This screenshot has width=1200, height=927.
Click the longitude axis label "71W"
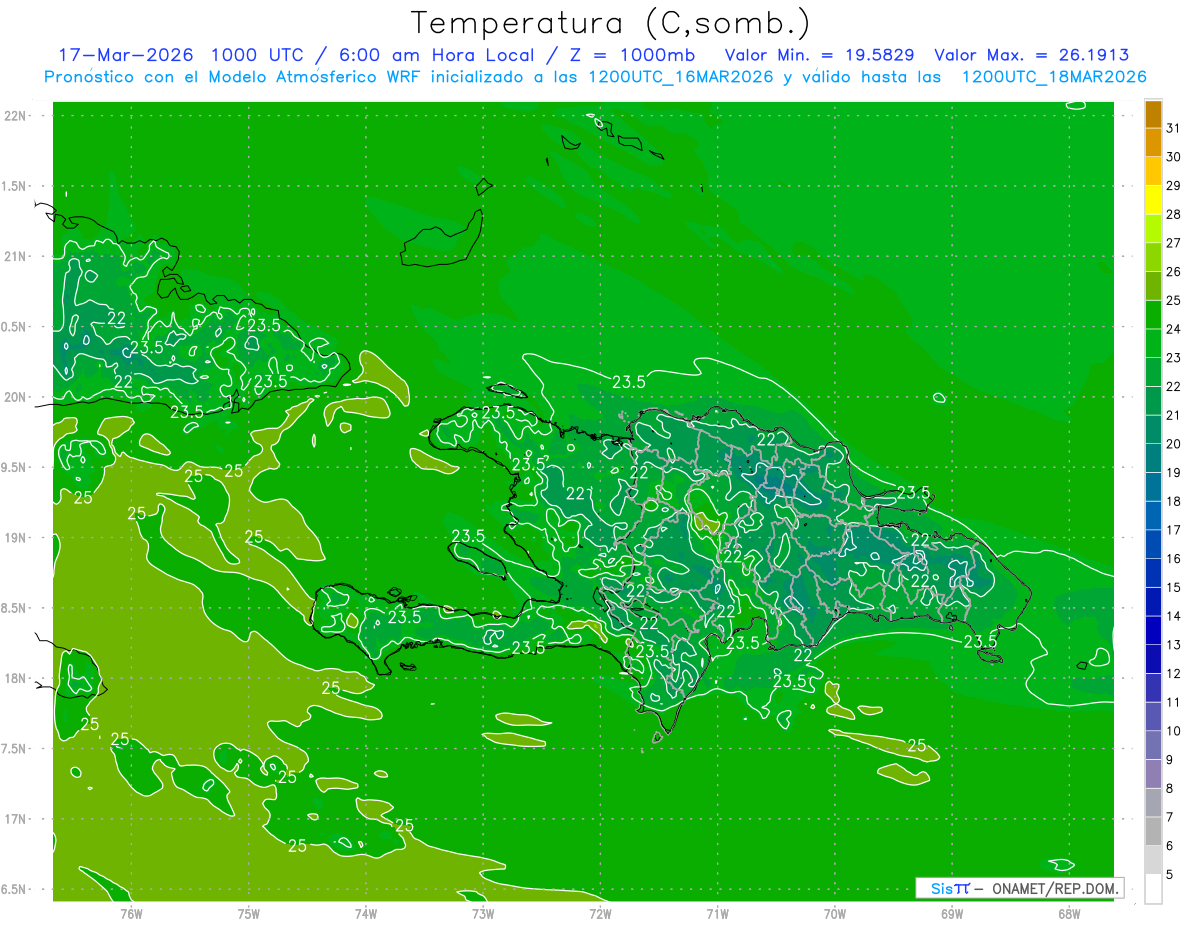(x=717, y=914)
